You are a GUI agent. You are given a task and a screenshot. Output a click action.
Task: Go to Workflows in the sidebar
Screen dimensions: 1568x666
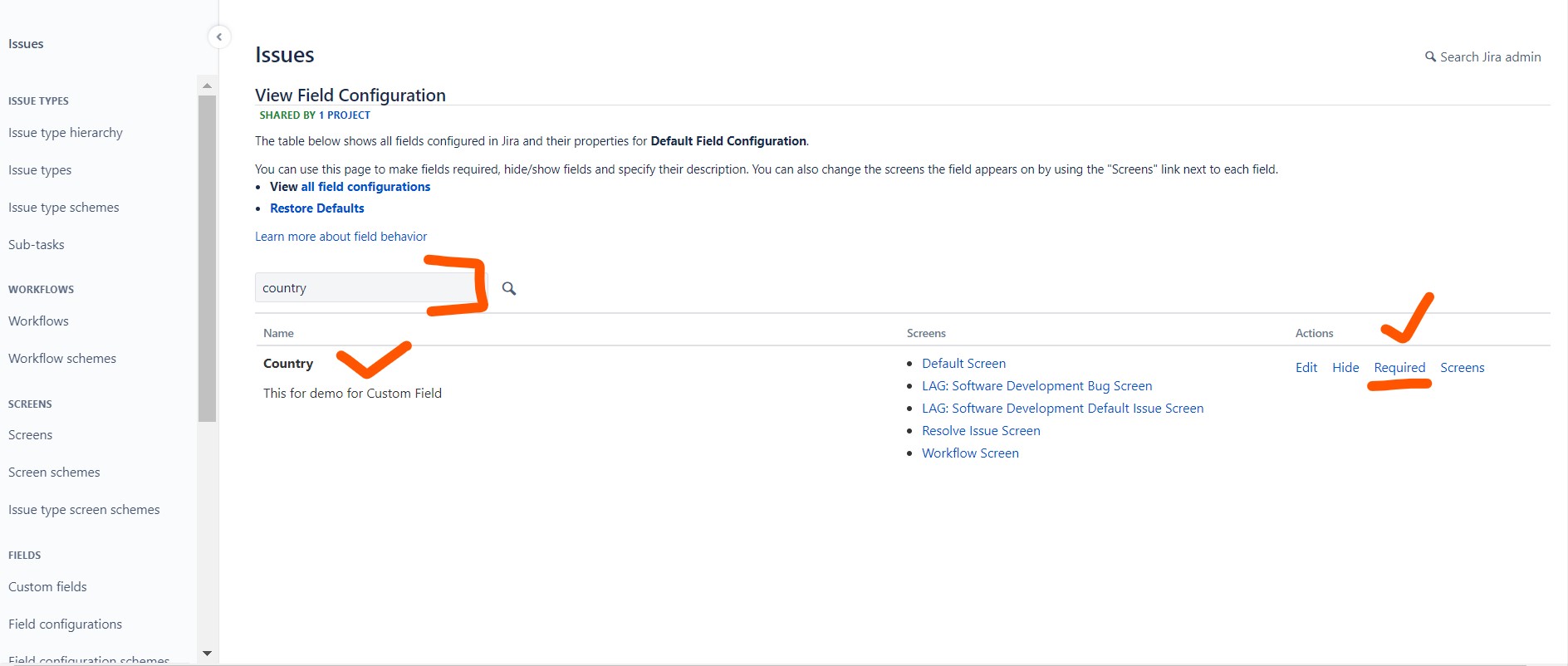tap(38, 321)
